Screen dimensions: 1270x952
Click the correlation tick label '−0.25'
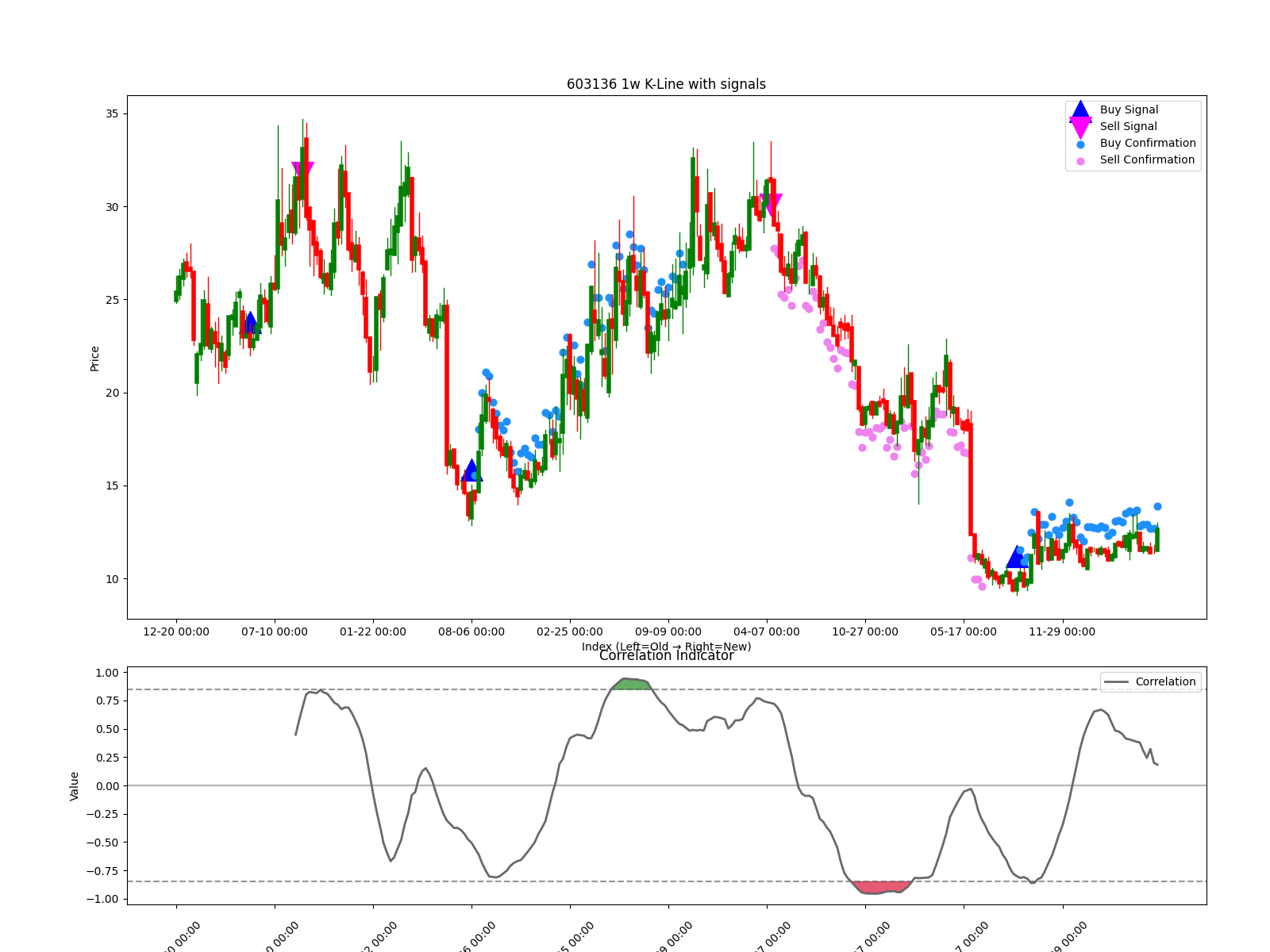102,814
